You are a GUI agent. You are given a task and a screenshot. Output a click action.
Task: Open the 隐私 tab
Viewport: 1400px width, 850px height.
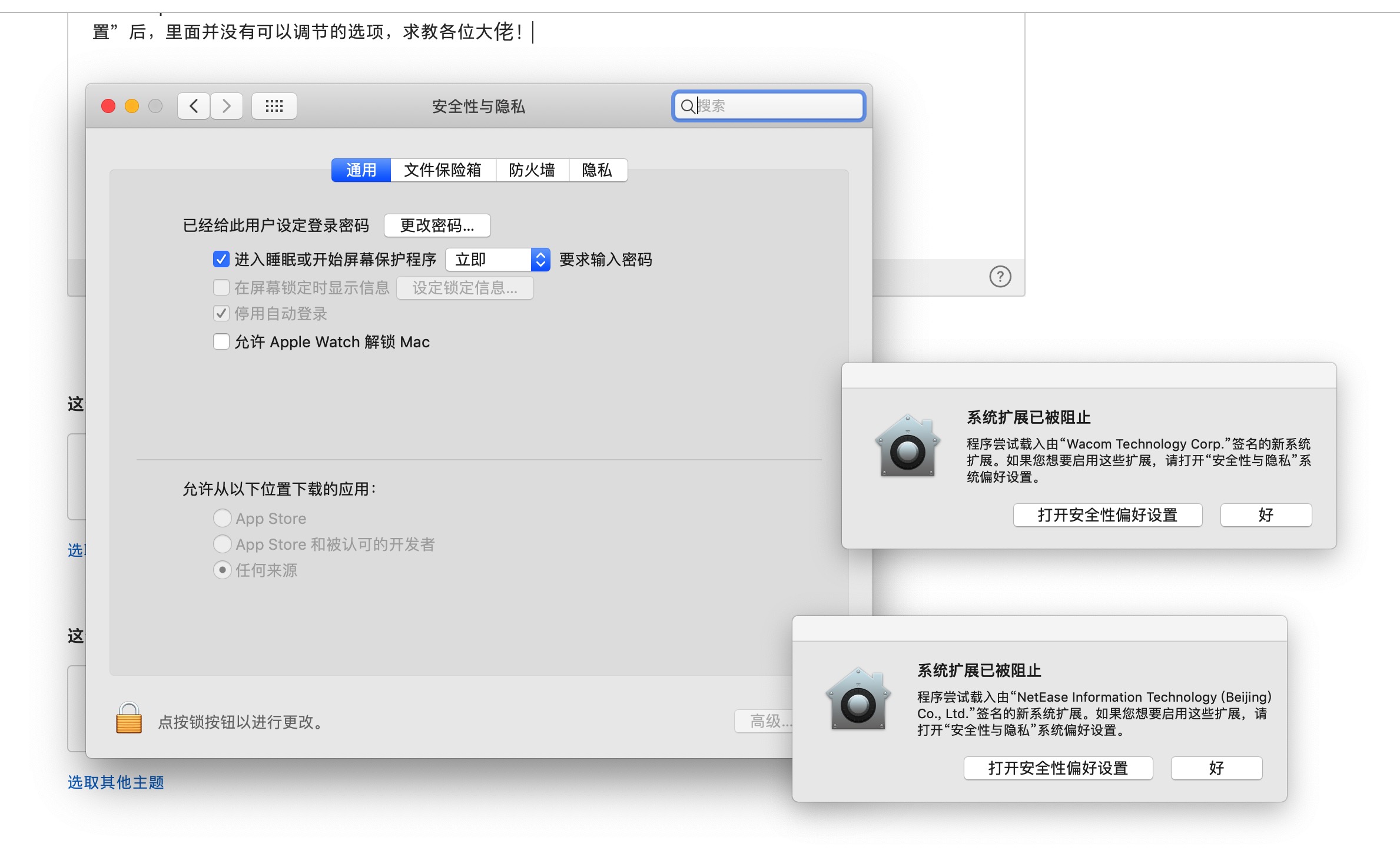click(x=597, y=170)
